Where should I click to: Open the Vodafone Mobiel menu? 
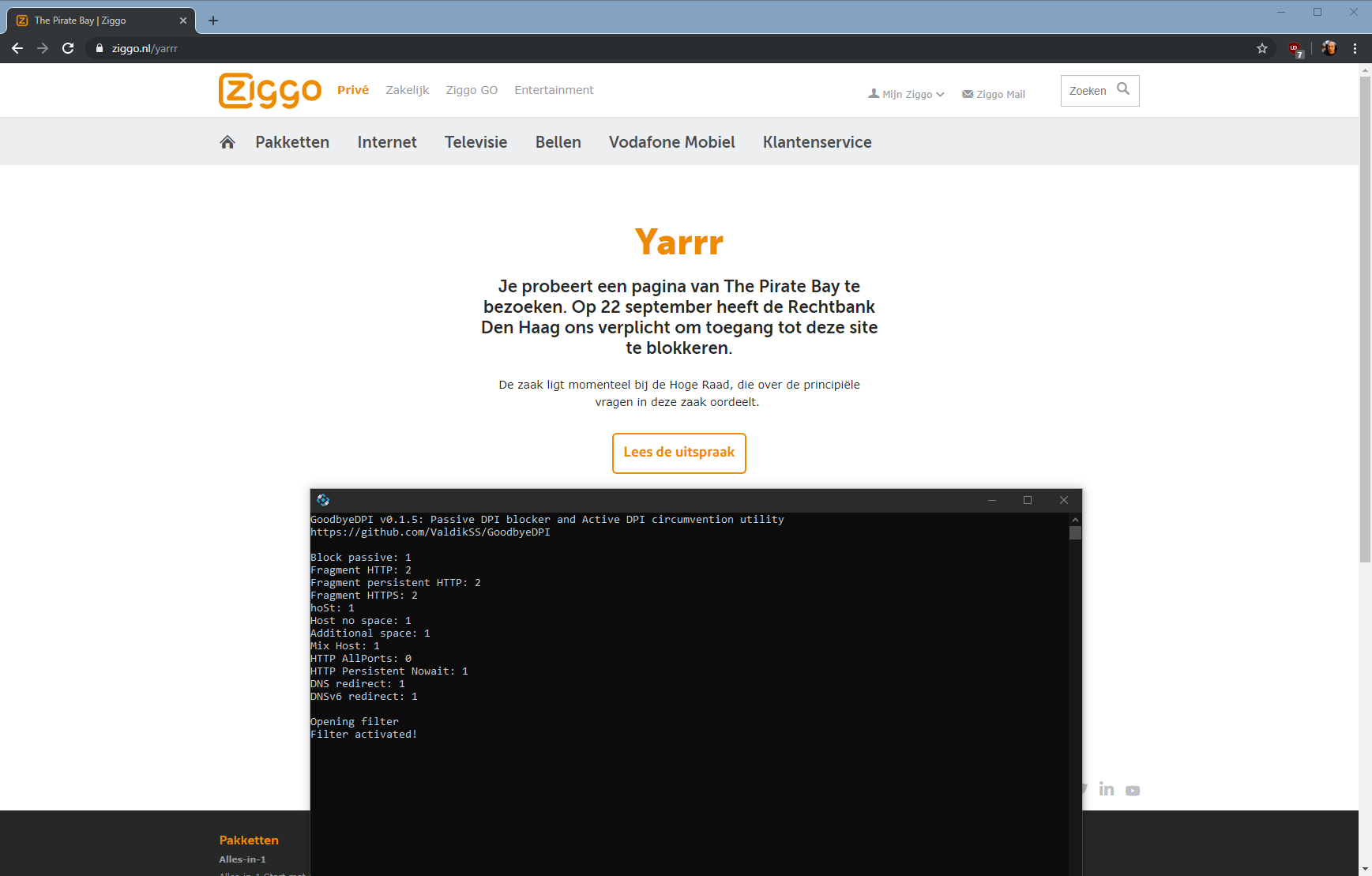(671, 142)
